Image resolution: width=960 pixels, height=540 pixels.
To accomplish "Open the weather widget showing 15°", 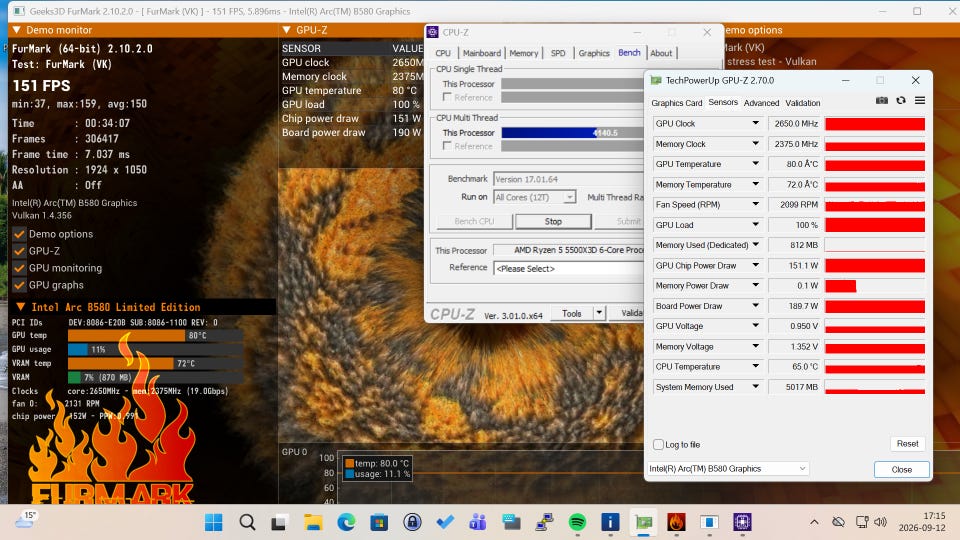I will (x=26, y=519).
